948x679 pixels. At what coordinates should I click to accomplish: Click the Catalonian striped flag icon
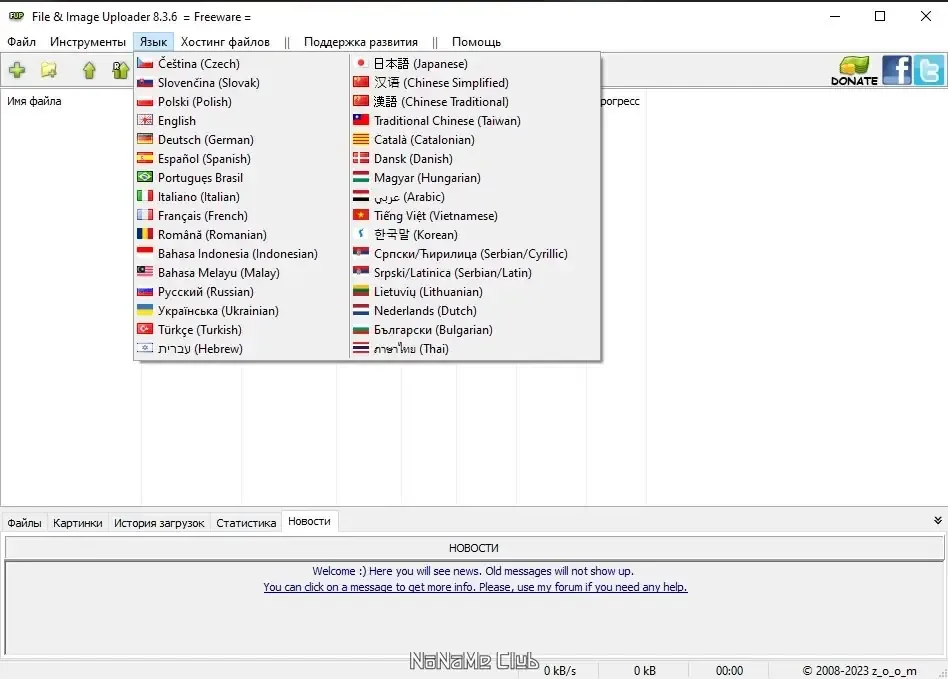[361, 139]
